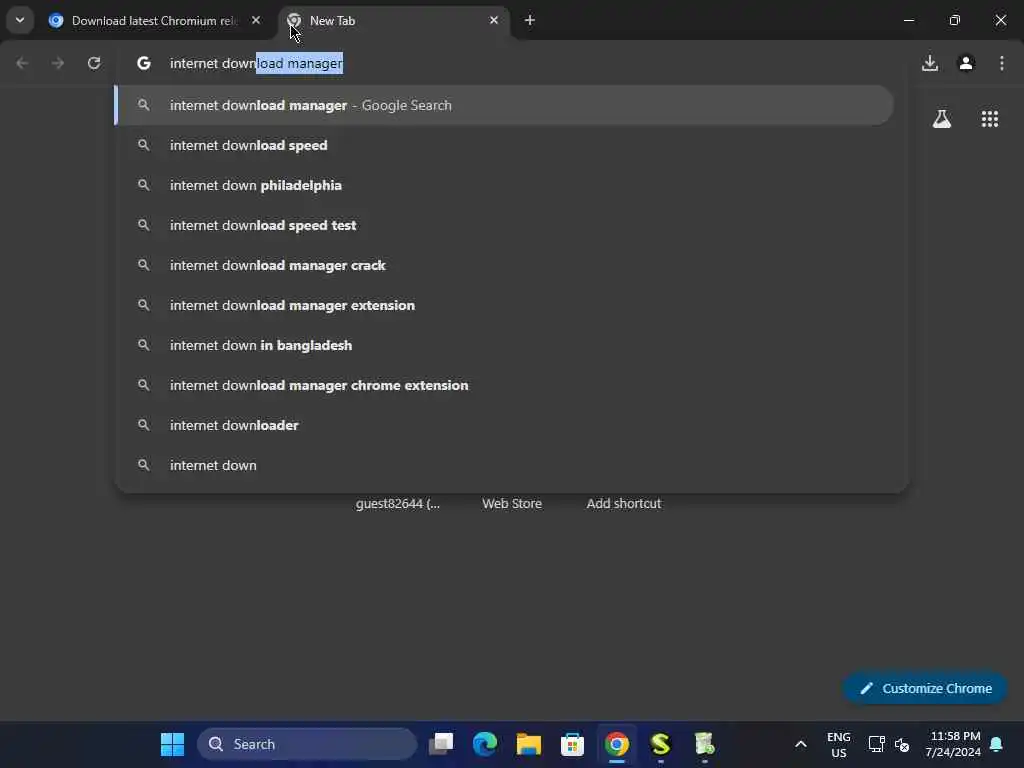
Task: Pick internet download manager chrome extension suggestion
Action: point(504,385)
